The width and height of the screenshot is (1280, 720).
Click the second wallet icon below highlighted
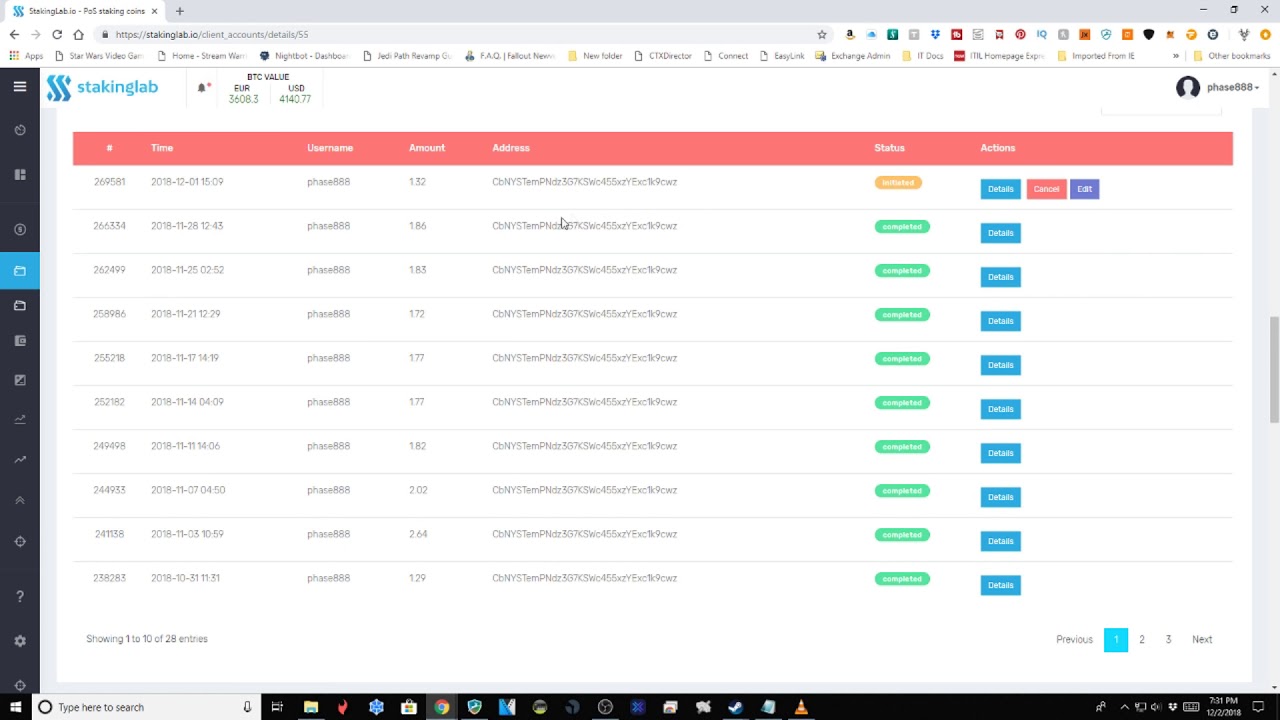(20, 305)
